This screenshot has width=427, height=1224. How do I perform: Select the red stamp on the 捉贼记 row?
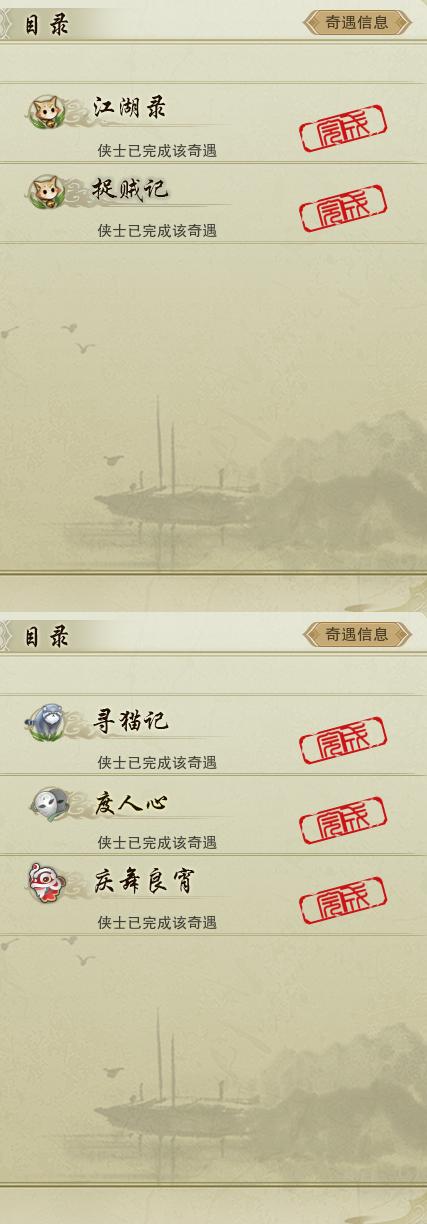[343, 209]
